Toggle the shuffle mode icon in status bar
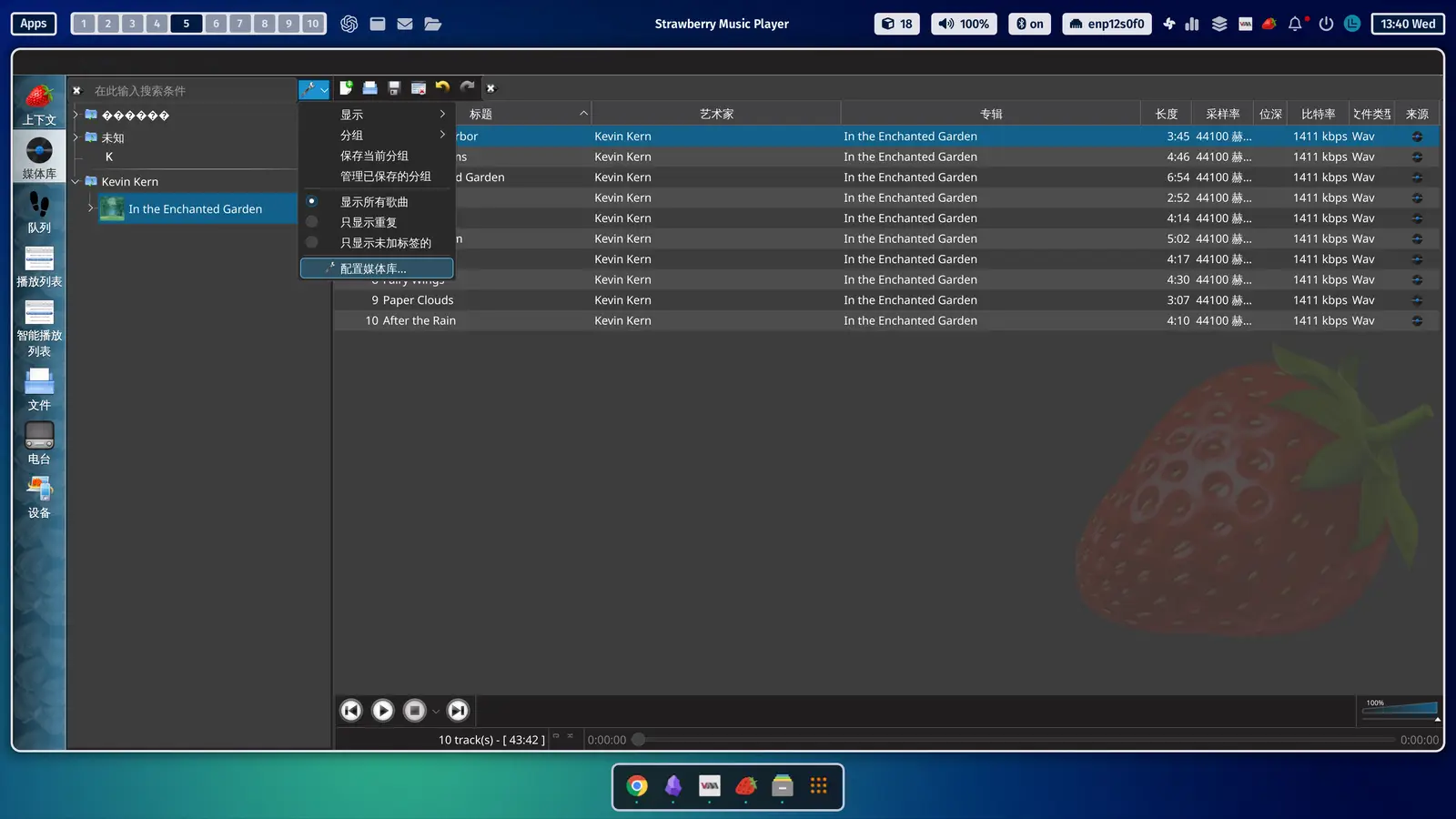 [x=571, y=736]
